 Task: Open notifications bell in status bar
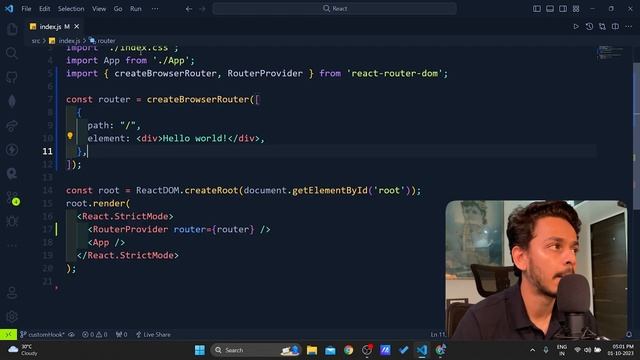tap(629, 334)
